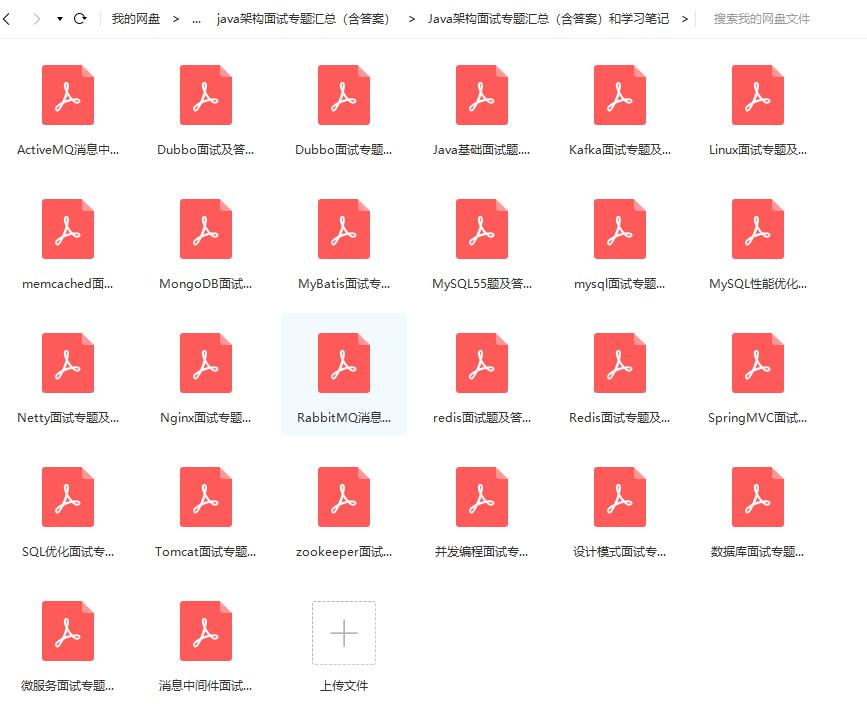Select the MyBatis面试专... PDF icon
The width and height of the screenshot is (867, 718).
click(x=344, y=229)
